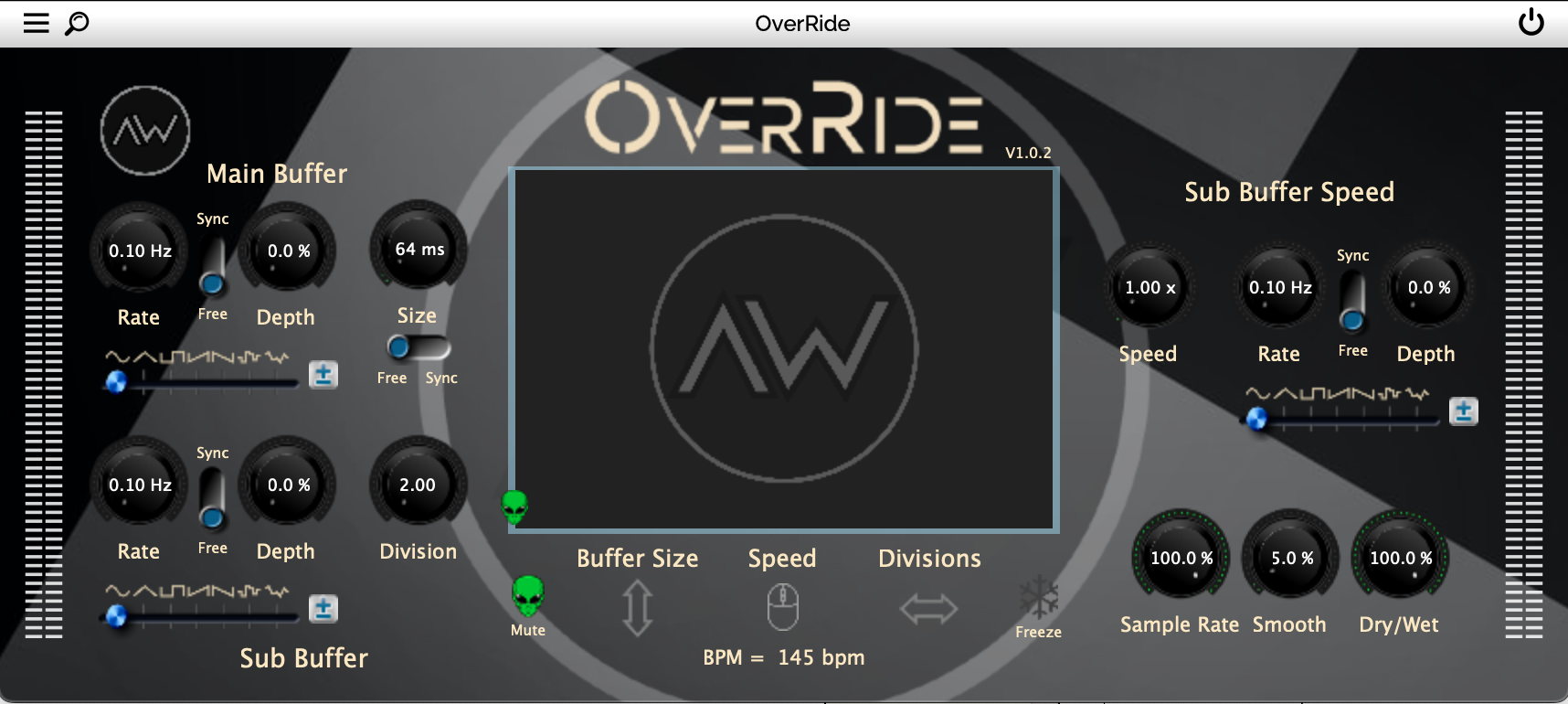
Task: Click the green alien XY pad marker
Action: [515, 506]
